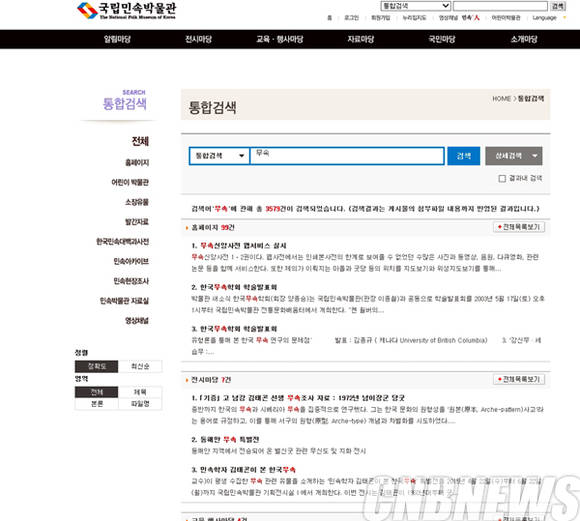This screenshot has width=580, height=521.
Task: Click the snippet starting 무속신앙사전 1-2권이다
Action: (x=365, y=263)
